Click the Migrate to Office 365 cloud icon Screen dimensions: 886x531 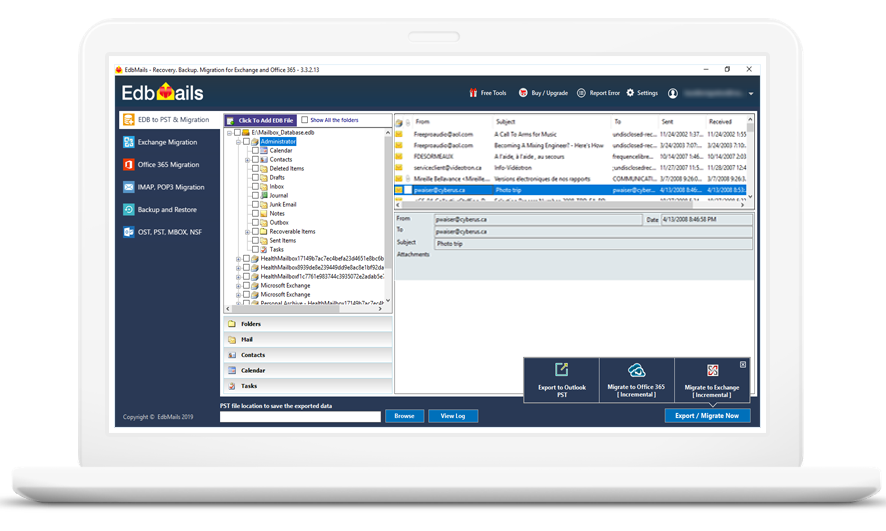click(x=636, y=370)
